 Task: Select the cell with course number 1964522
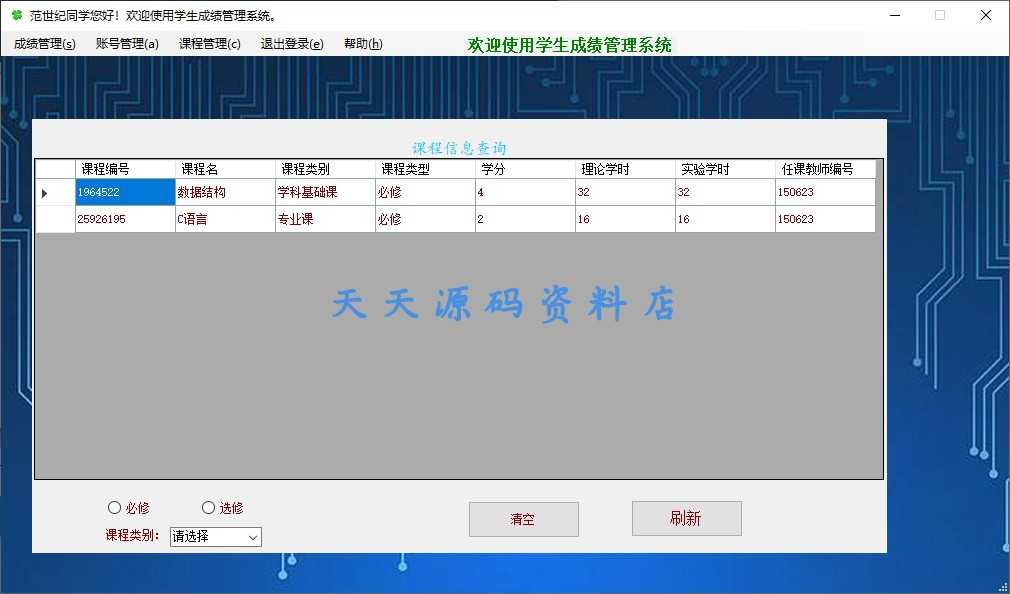pos(126,193)
